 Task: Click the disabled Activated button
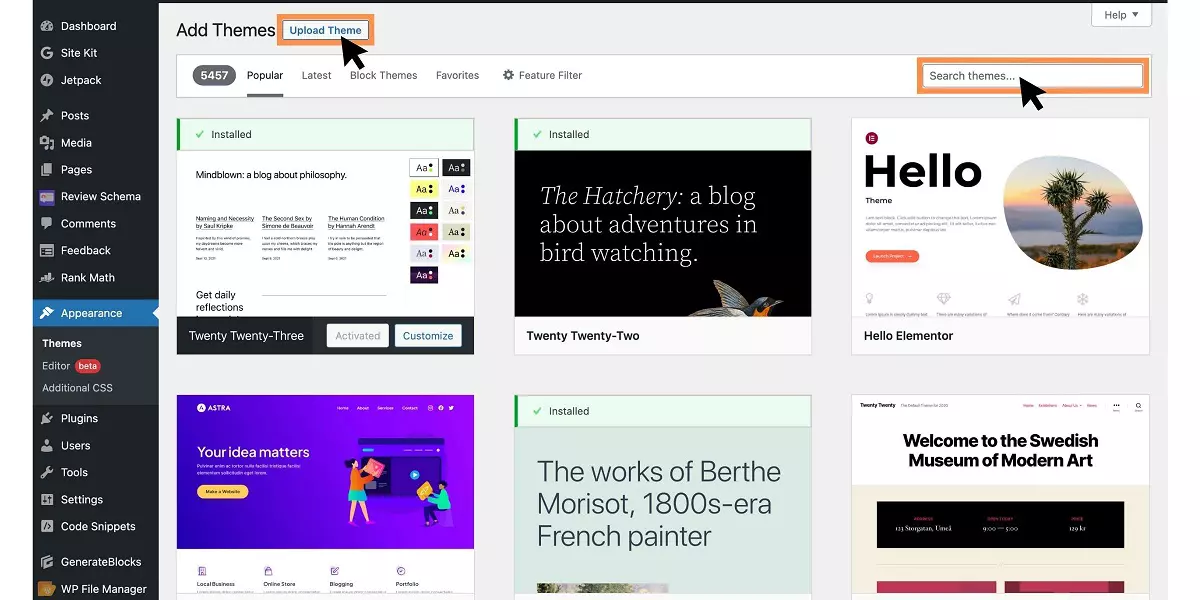358,336
